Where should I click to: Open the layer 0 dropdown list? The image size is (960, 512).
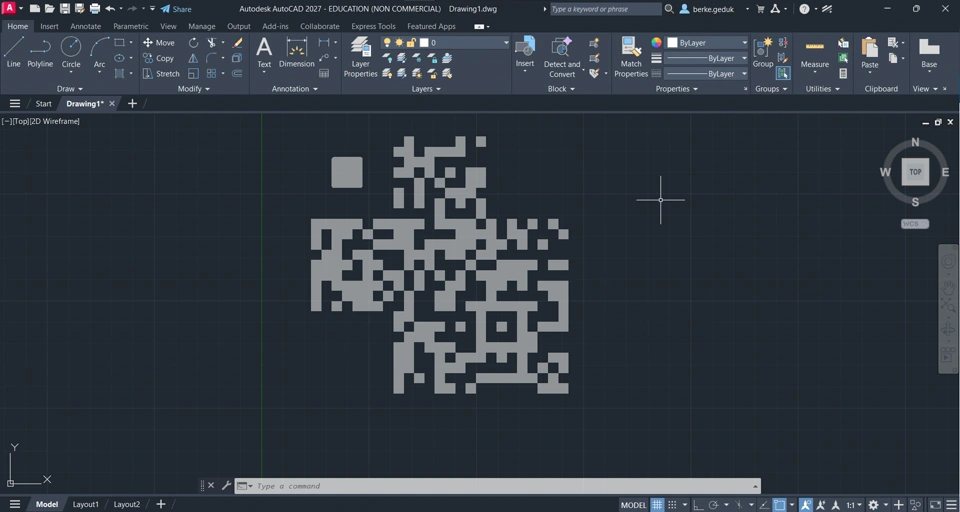point(445,43)
